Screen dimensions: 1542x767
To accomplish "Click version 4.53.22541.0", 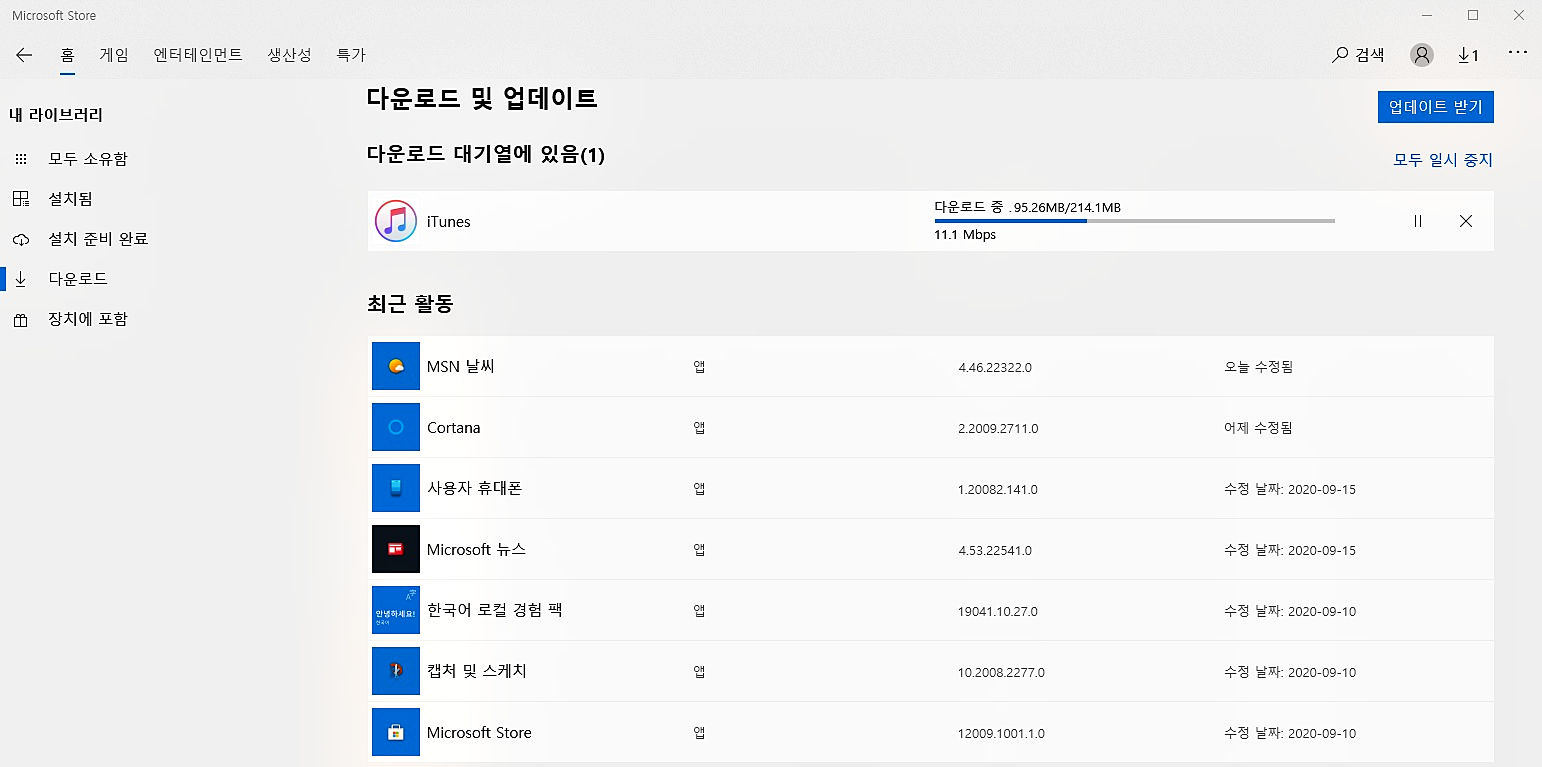I will point(994,550).
